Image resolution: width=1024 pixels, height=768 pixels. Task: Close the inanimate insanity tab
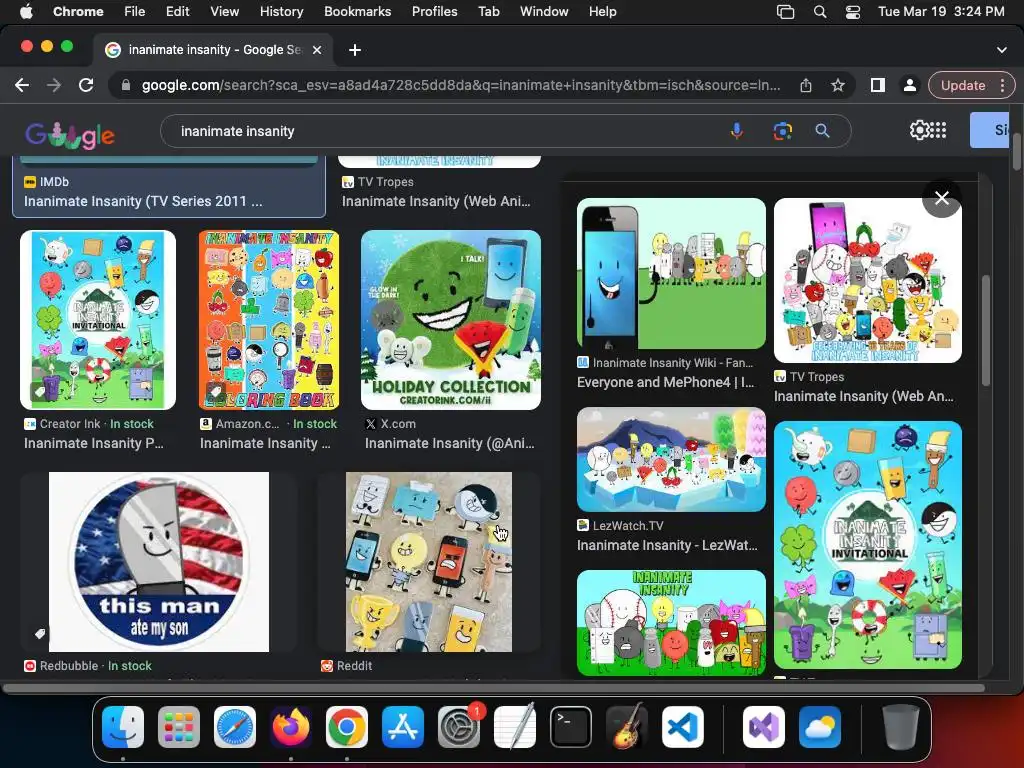[317, 50]
